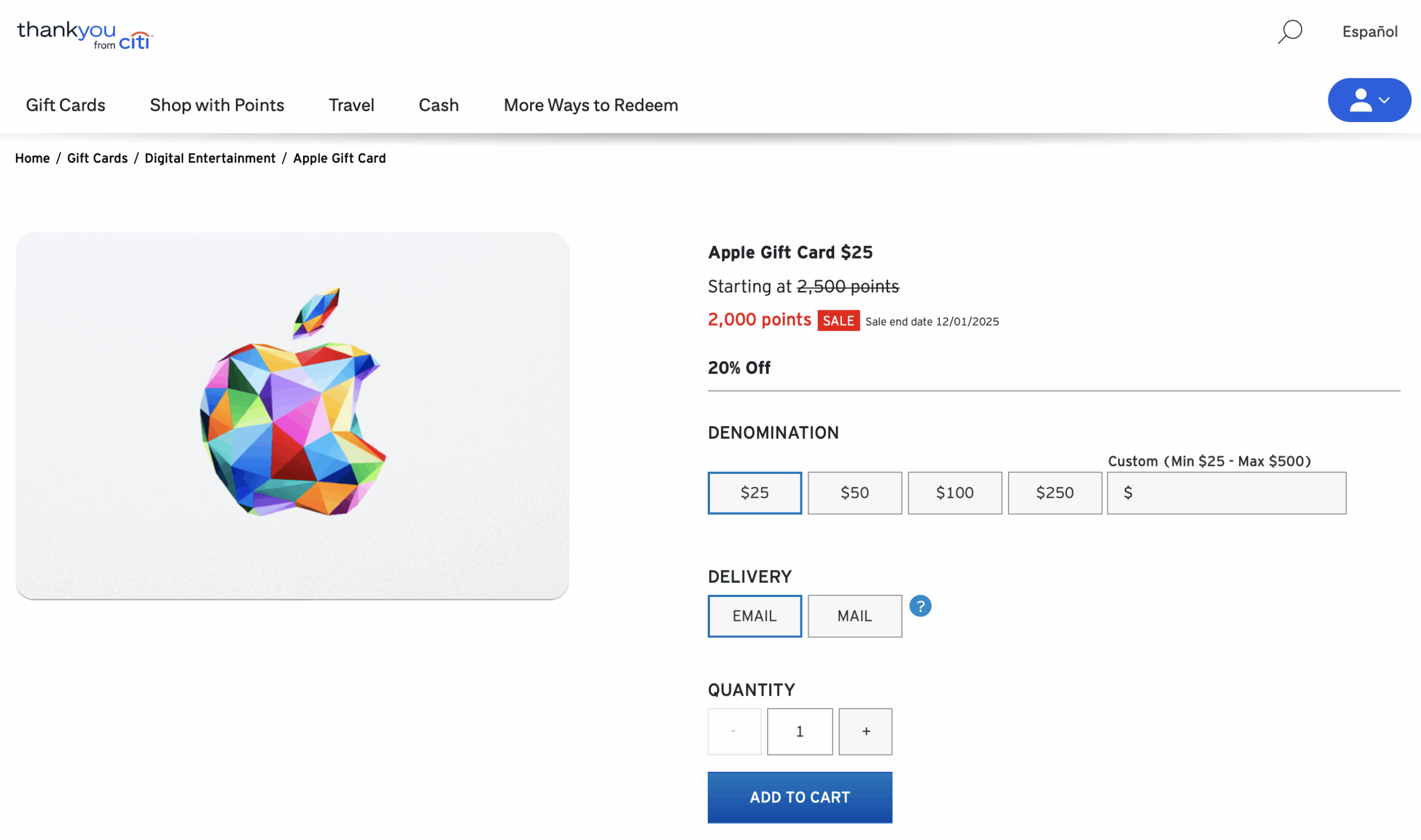Click the delivery help question mark icon
1421x840 pixels.
(920, 606)
